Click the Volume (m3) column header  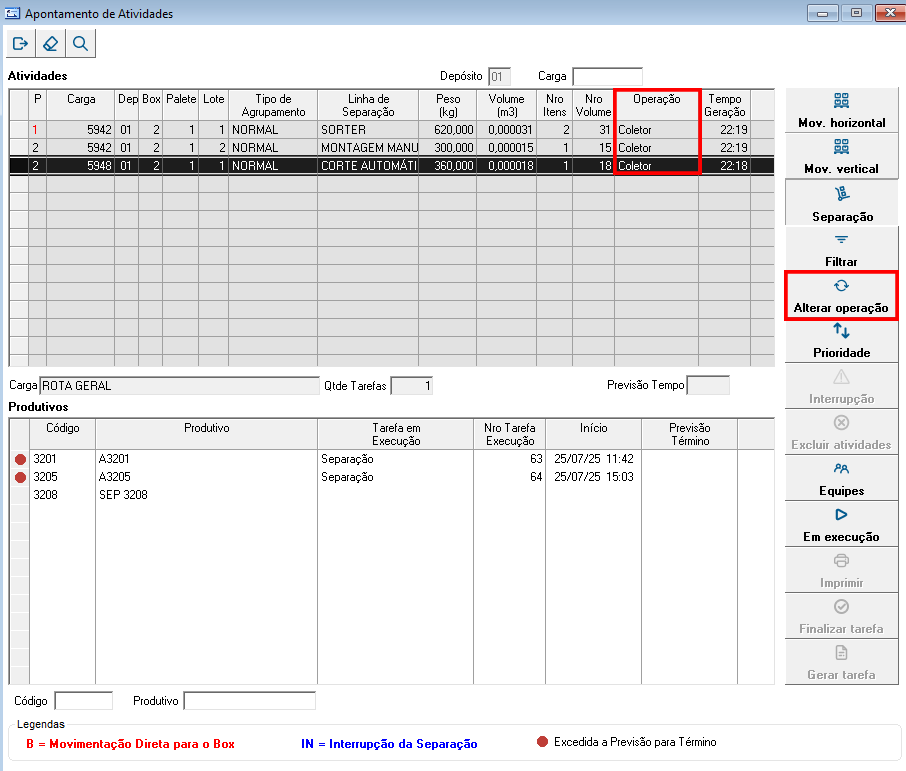pyautogui.click(x=507, y=105)
